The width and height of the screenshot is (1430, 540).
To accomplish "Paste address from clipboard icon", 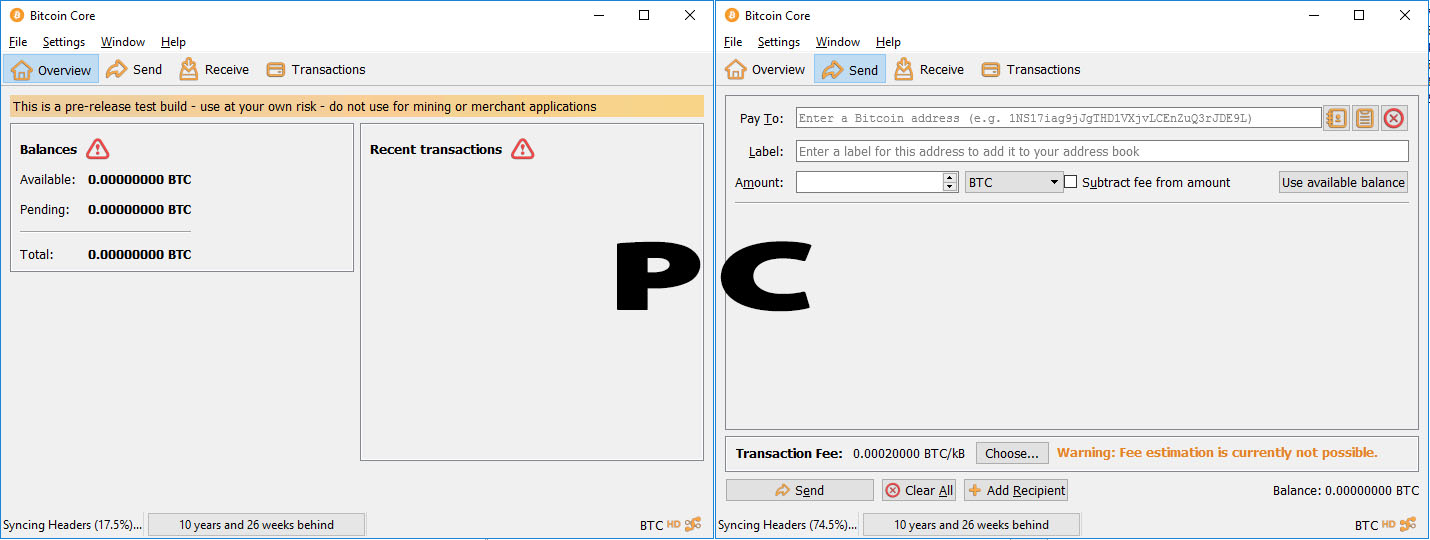I will click(x=1365, y=118).
